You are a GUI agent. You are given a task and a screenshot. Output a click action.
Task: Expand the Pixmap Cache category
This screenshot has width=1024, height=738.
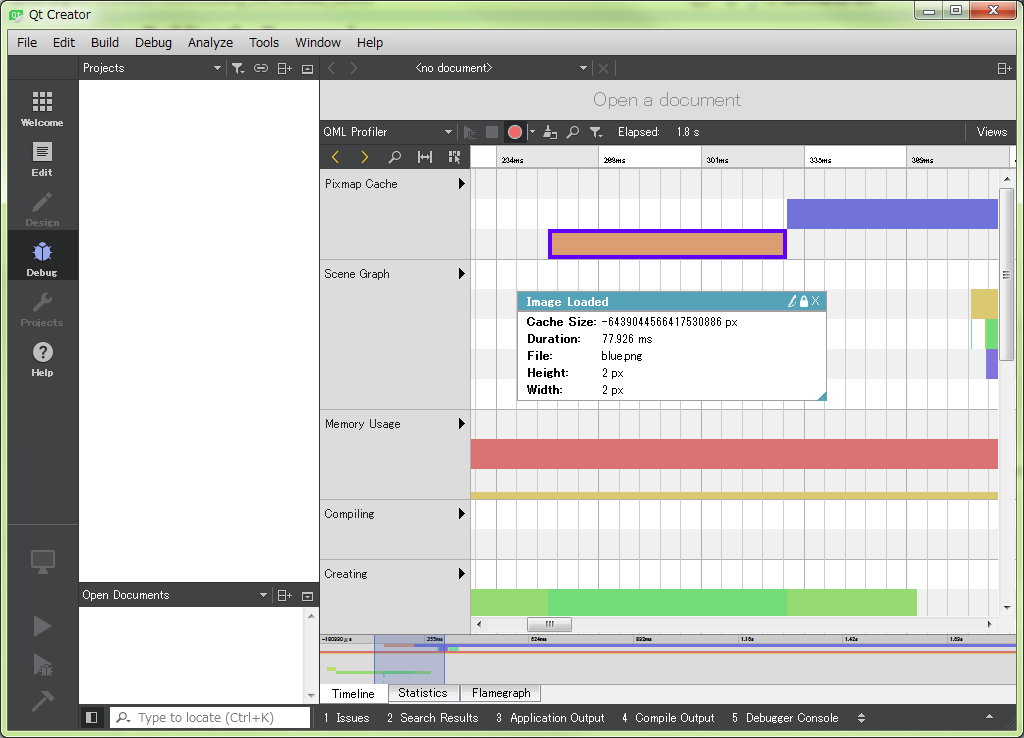click(x=462, y=184)
